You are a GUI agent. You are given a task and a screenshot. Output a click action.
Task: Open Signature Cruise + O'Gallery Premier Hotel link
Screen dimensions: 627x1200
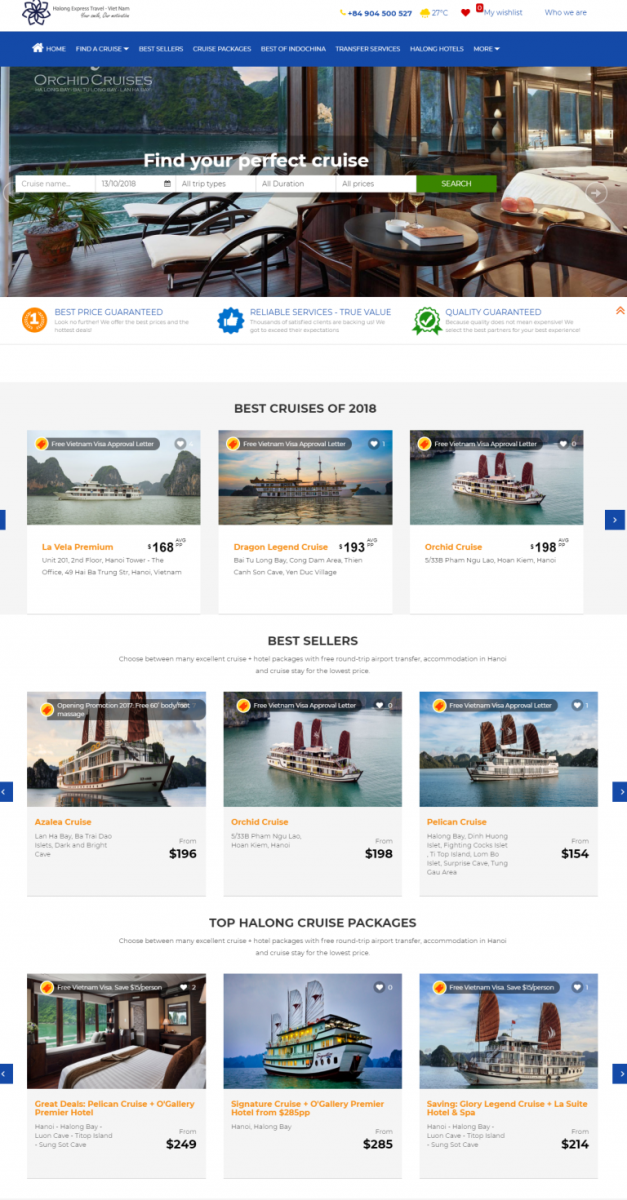pyautogui.click(x=307, y=1108)
